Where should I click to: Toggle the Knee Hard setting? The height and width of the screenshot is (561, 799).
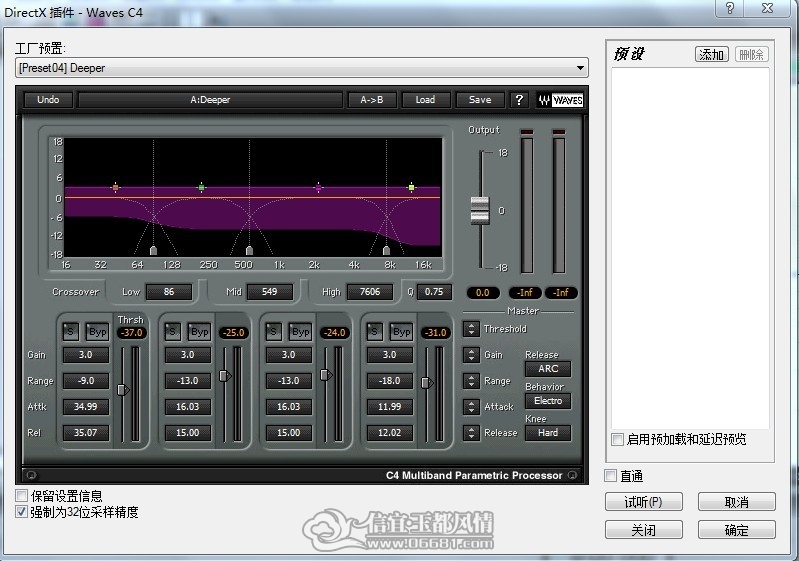click(548, 433)
